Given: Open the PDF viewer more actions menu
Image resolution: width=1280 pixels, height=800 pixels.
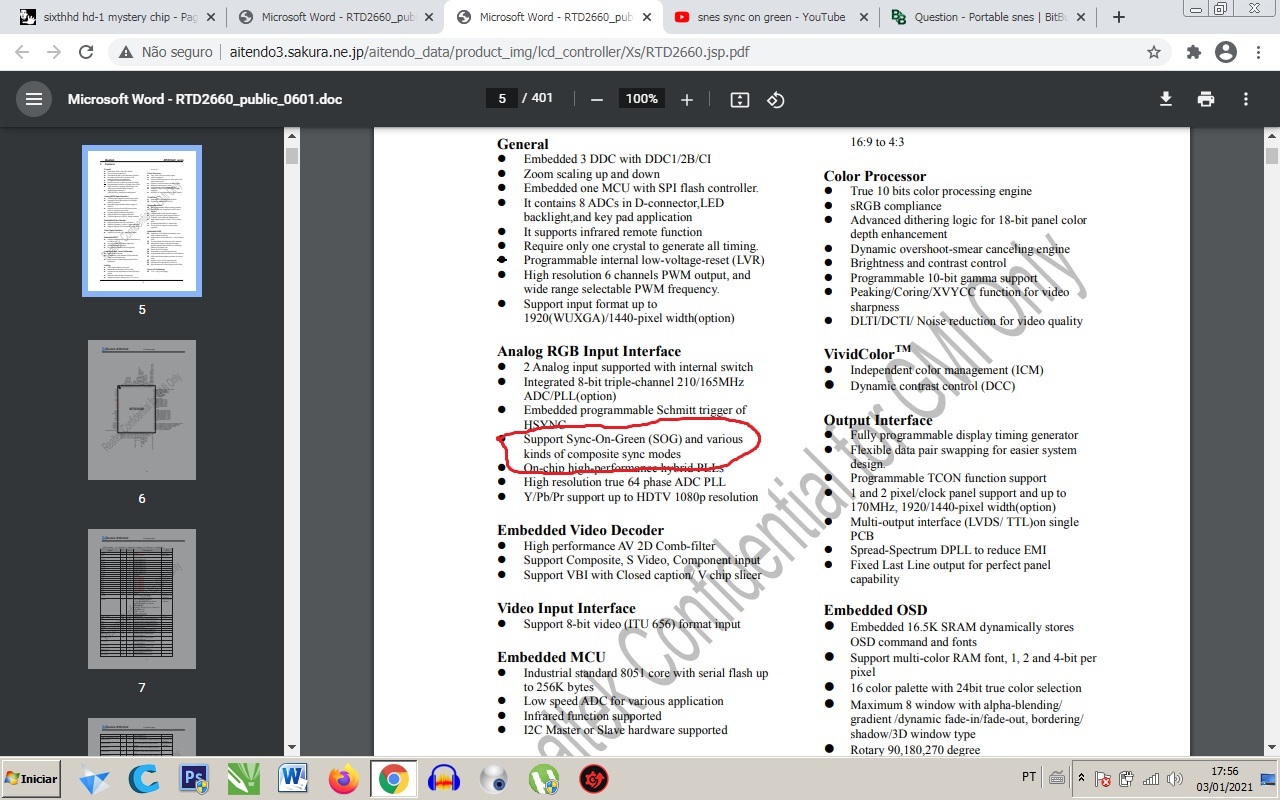Looking at the screenshot, I should 1246,99.
